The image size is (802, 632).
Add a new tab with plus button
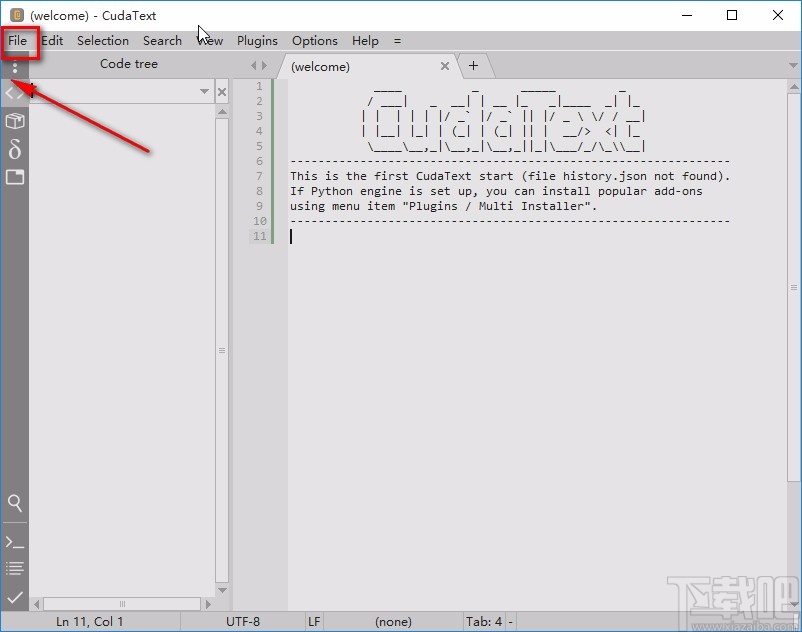pos(474,65)
